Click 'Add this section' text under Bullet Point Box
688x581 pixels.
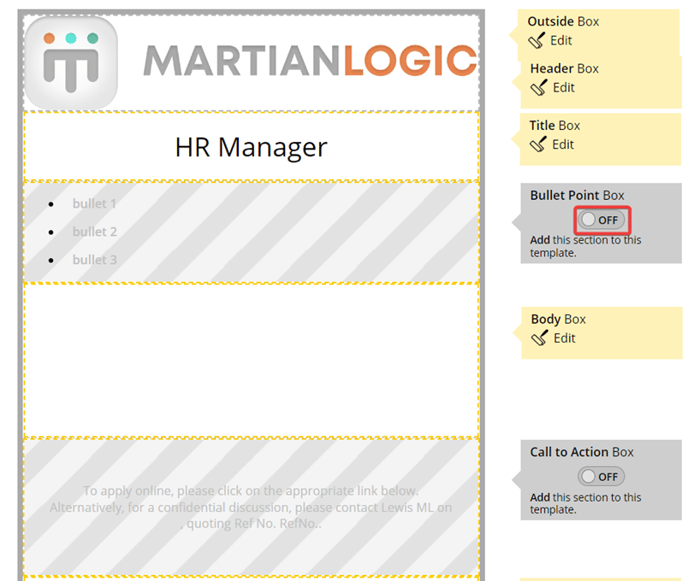(x=585, y=246)
